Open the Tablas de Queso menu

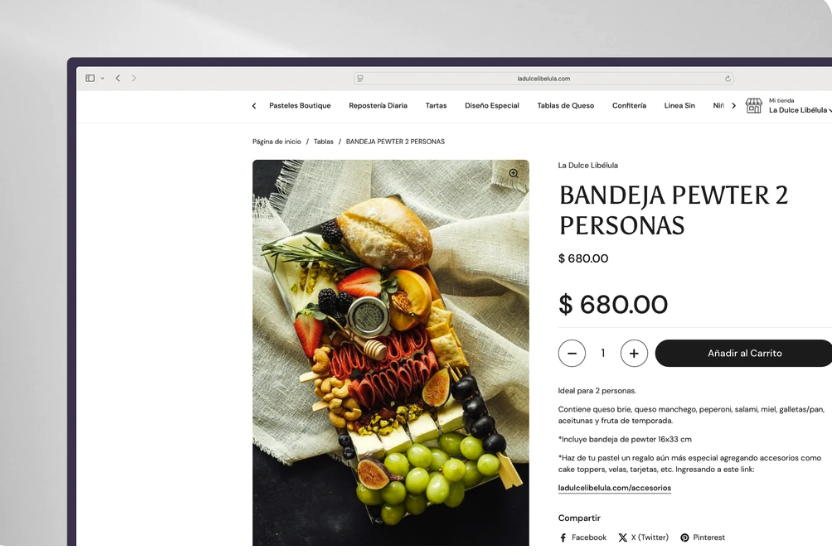[x=565, y=106]
